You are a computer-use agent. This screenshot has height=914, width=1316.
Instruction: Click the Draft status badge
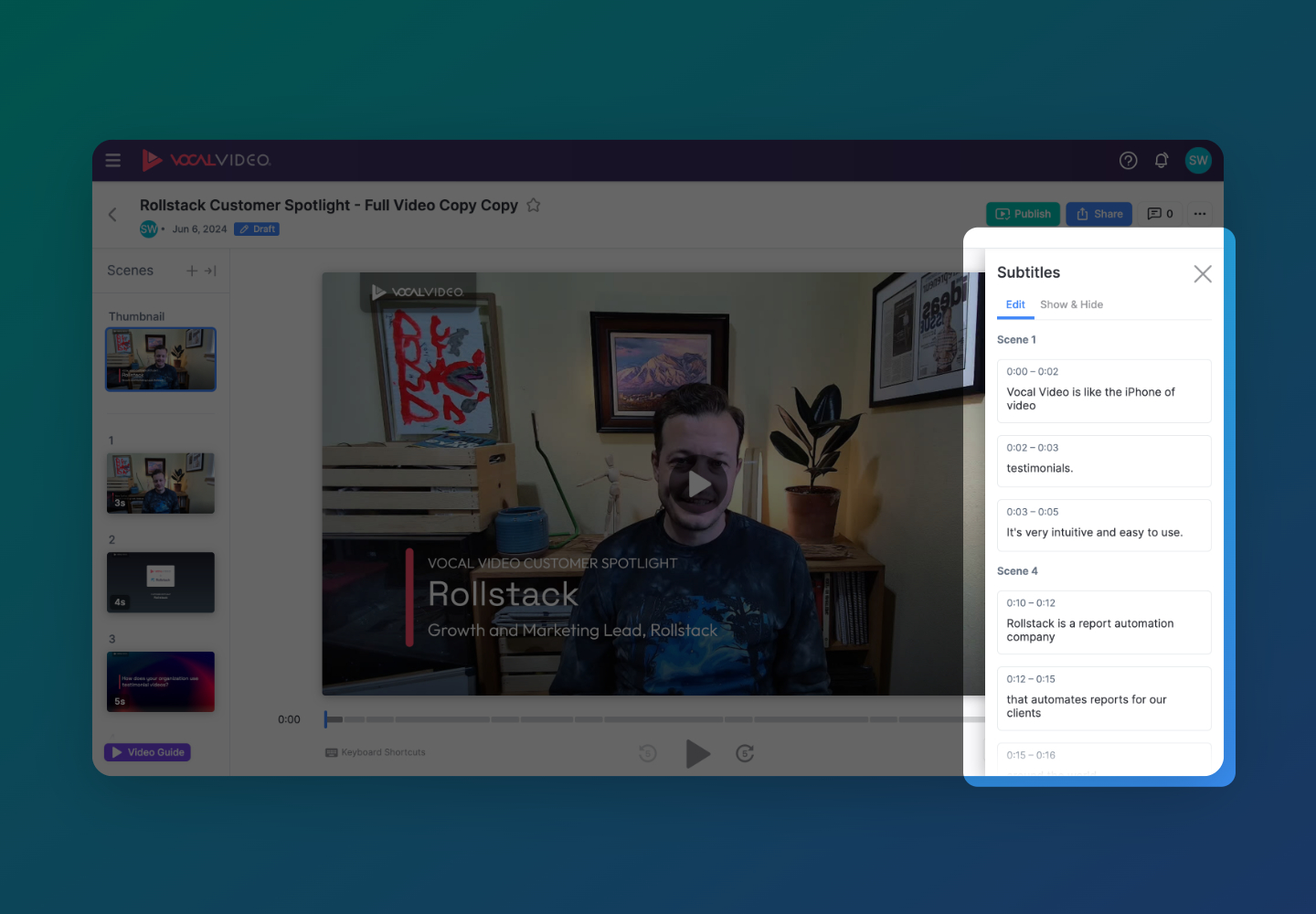(257, 229)
